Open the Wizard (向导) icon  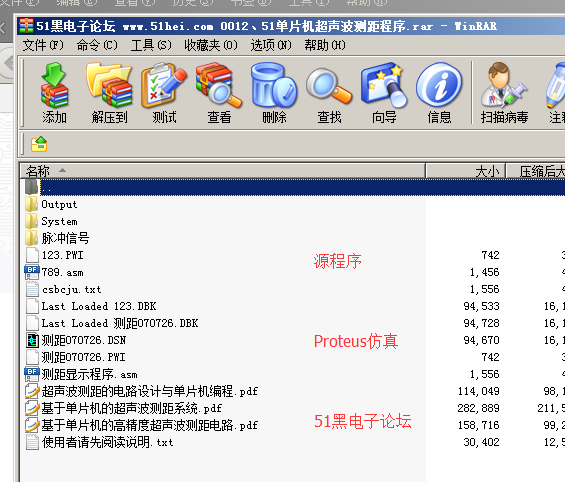click(x=384, y=85)
